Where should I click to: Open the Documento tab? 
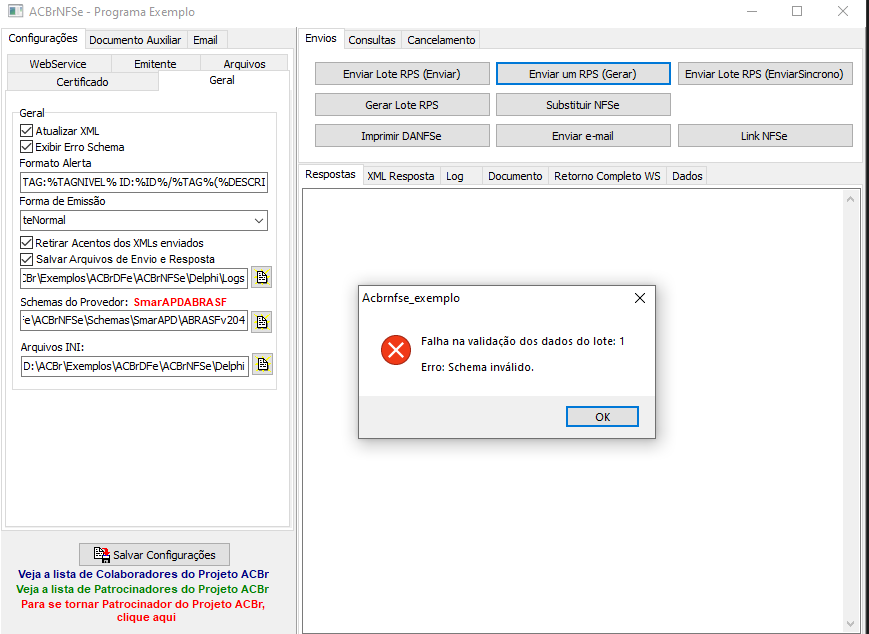[x=515, y=176]
